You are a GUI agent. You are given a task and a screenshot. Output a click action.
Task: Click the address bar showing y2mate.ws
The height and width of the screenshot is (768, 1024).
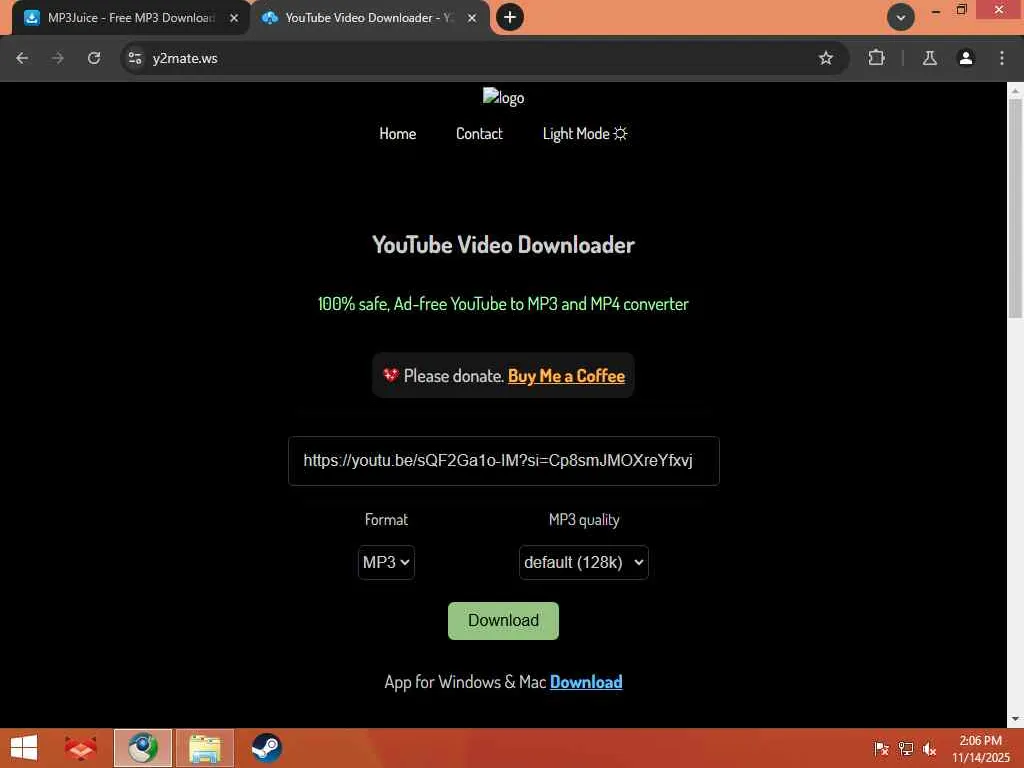click(483, 58)
